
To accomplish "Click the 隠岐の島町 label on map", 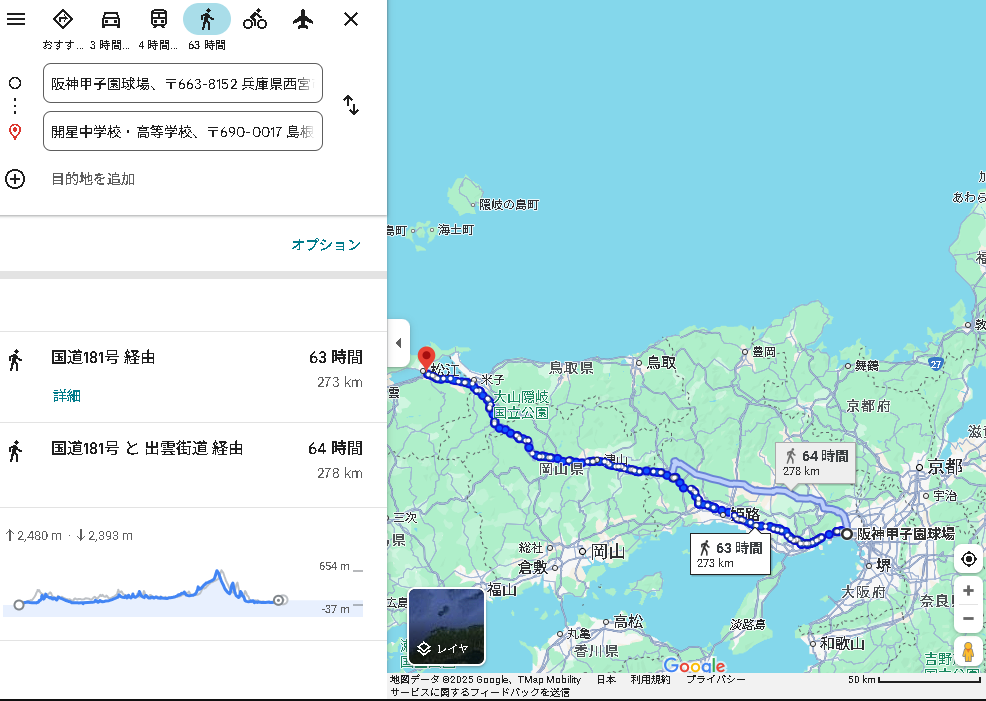I will tap(509, 204).
